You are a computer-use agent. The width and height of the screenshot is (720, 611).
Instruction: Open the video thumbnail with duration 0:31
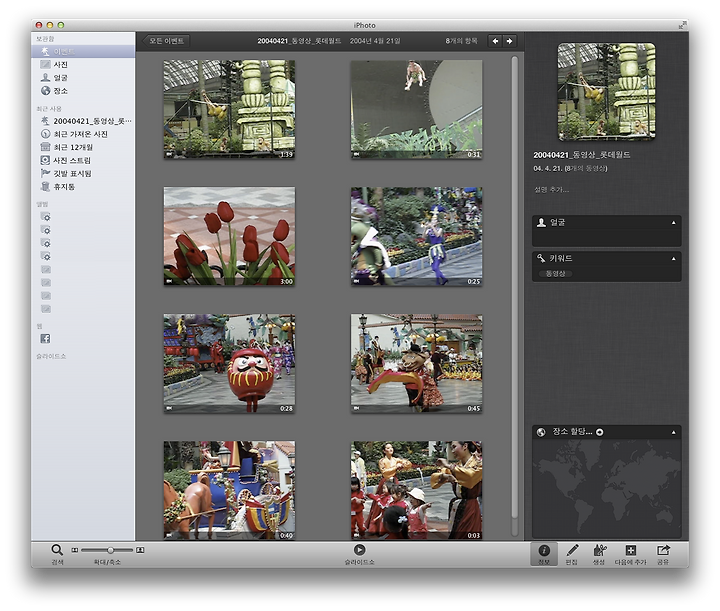(416, 109)
